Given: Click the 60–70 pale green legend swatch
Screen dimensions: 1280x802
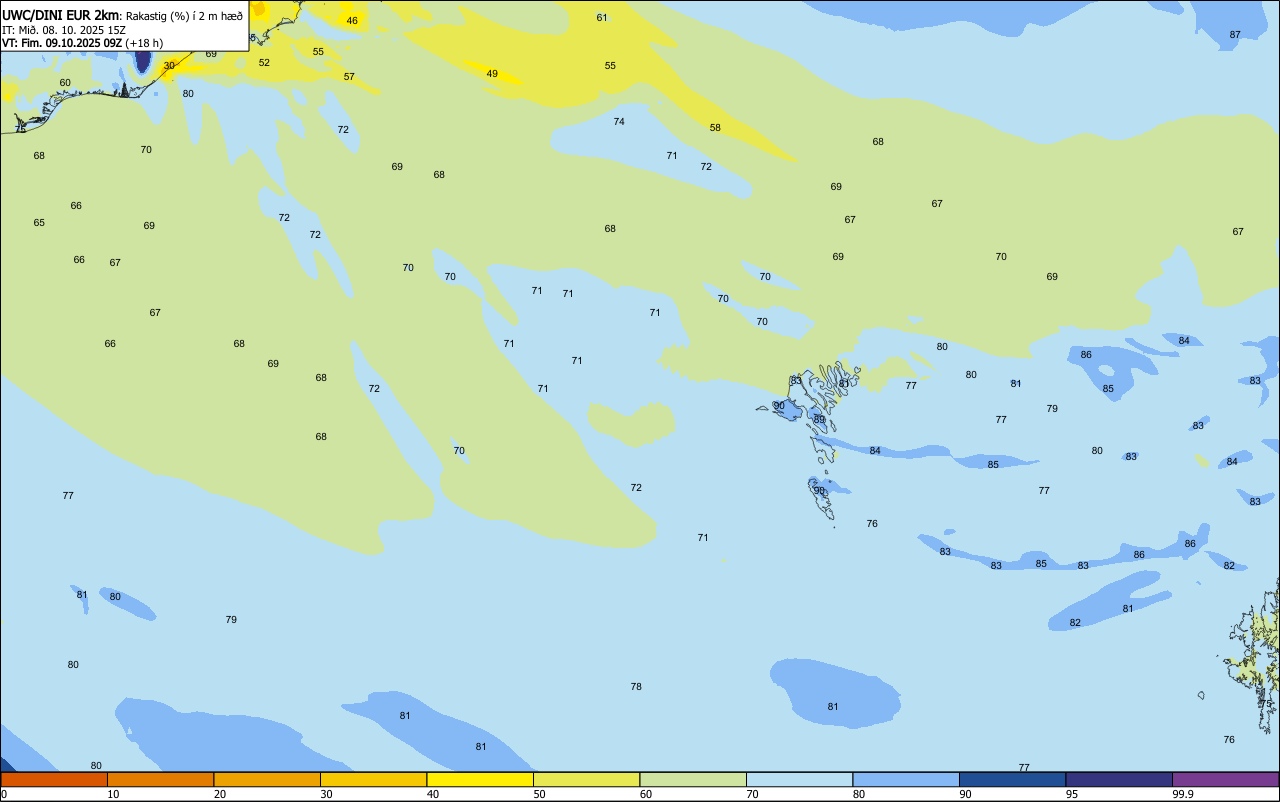Looking at the screenshot, I should tap(693, 779).
